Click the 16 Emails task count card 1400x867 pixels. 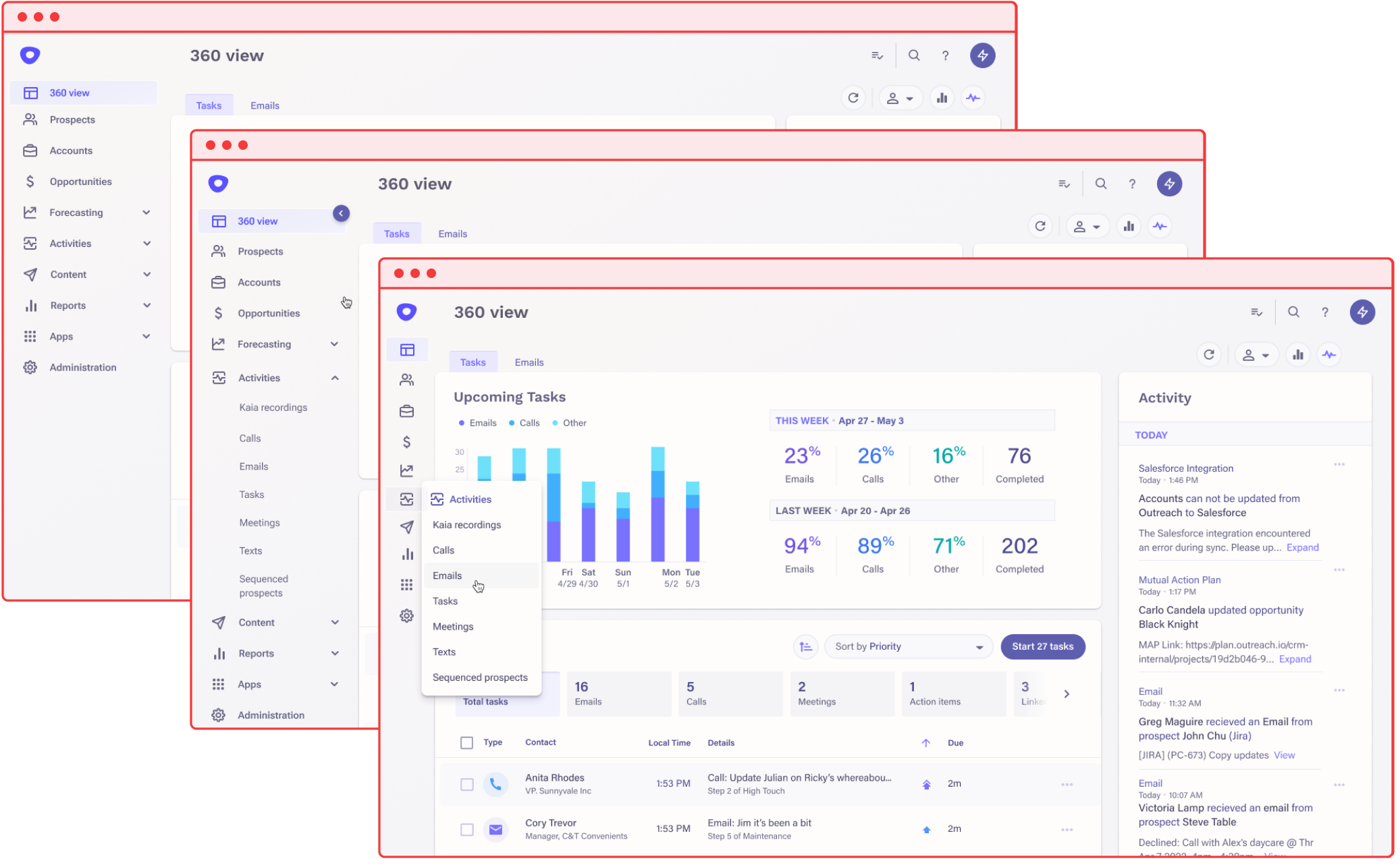click(618, 694)
